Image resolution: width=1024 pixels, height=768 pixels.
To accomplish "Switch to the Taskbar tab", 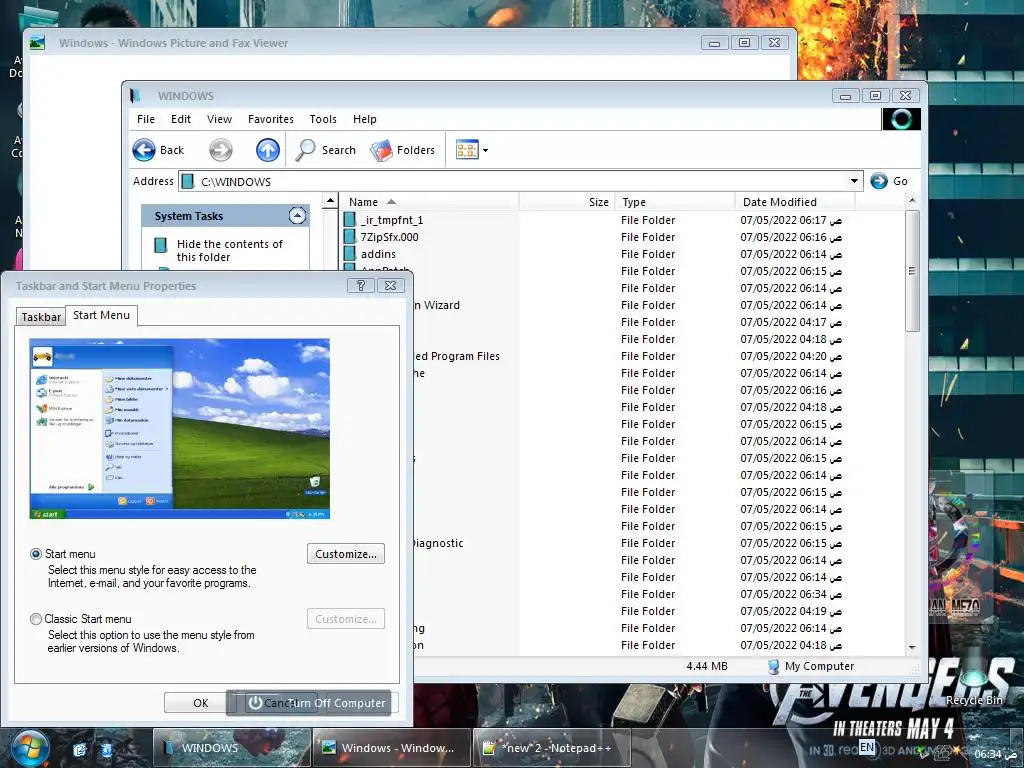I will [x=40, y=317].
